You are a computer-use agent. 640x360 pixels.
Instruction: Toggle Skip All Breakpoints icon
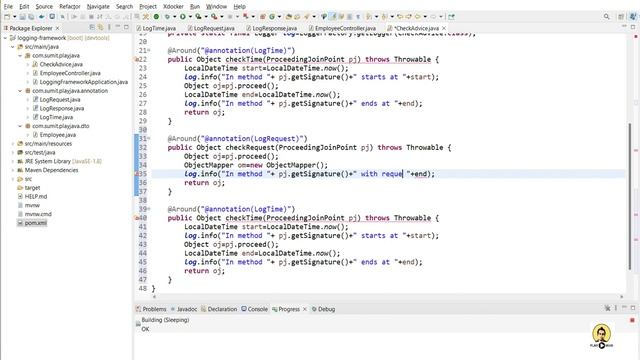point(62,17)
